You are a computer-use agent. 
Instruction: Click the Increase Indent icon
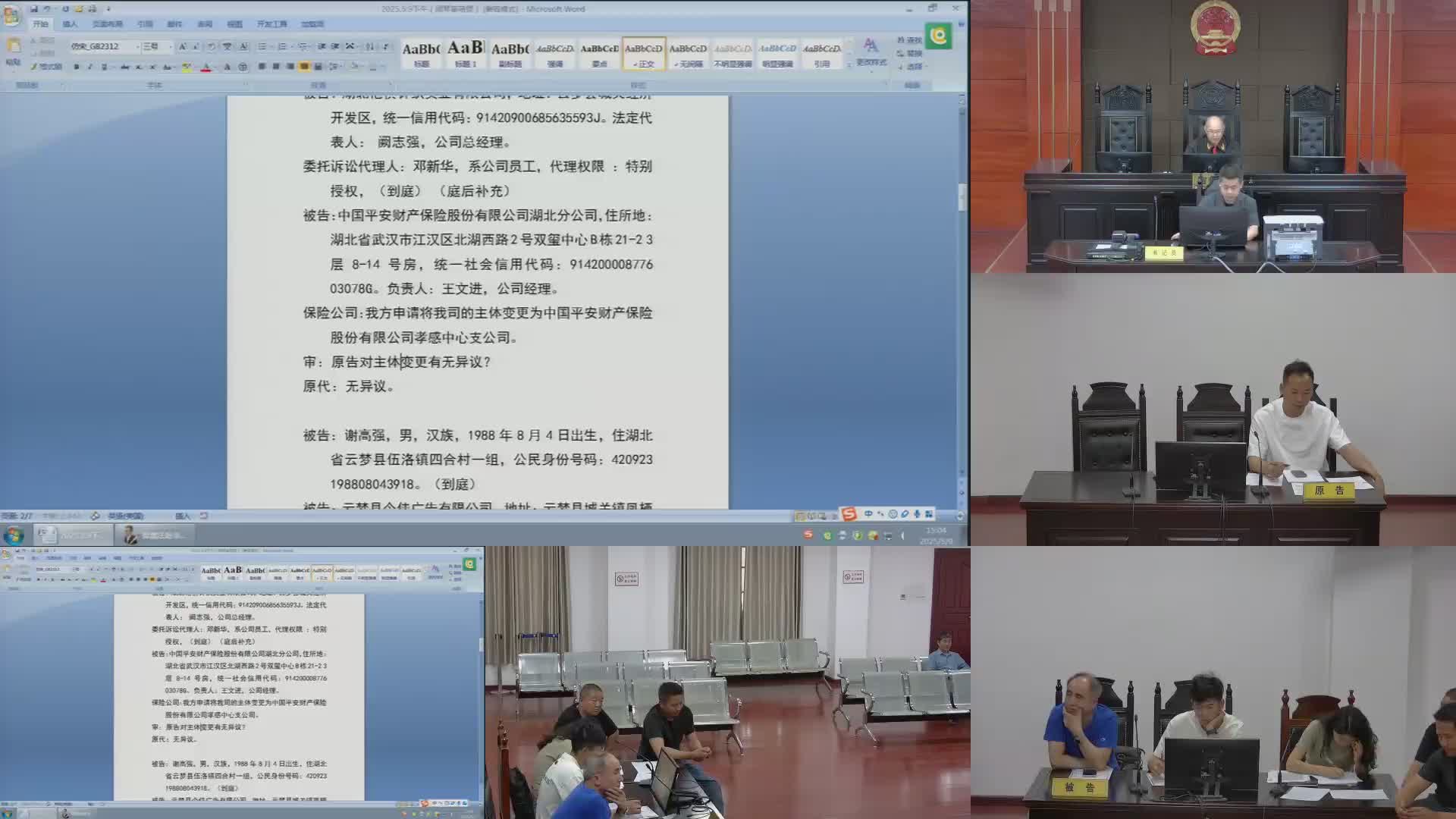pyautogui.click(x=335, y=46)
